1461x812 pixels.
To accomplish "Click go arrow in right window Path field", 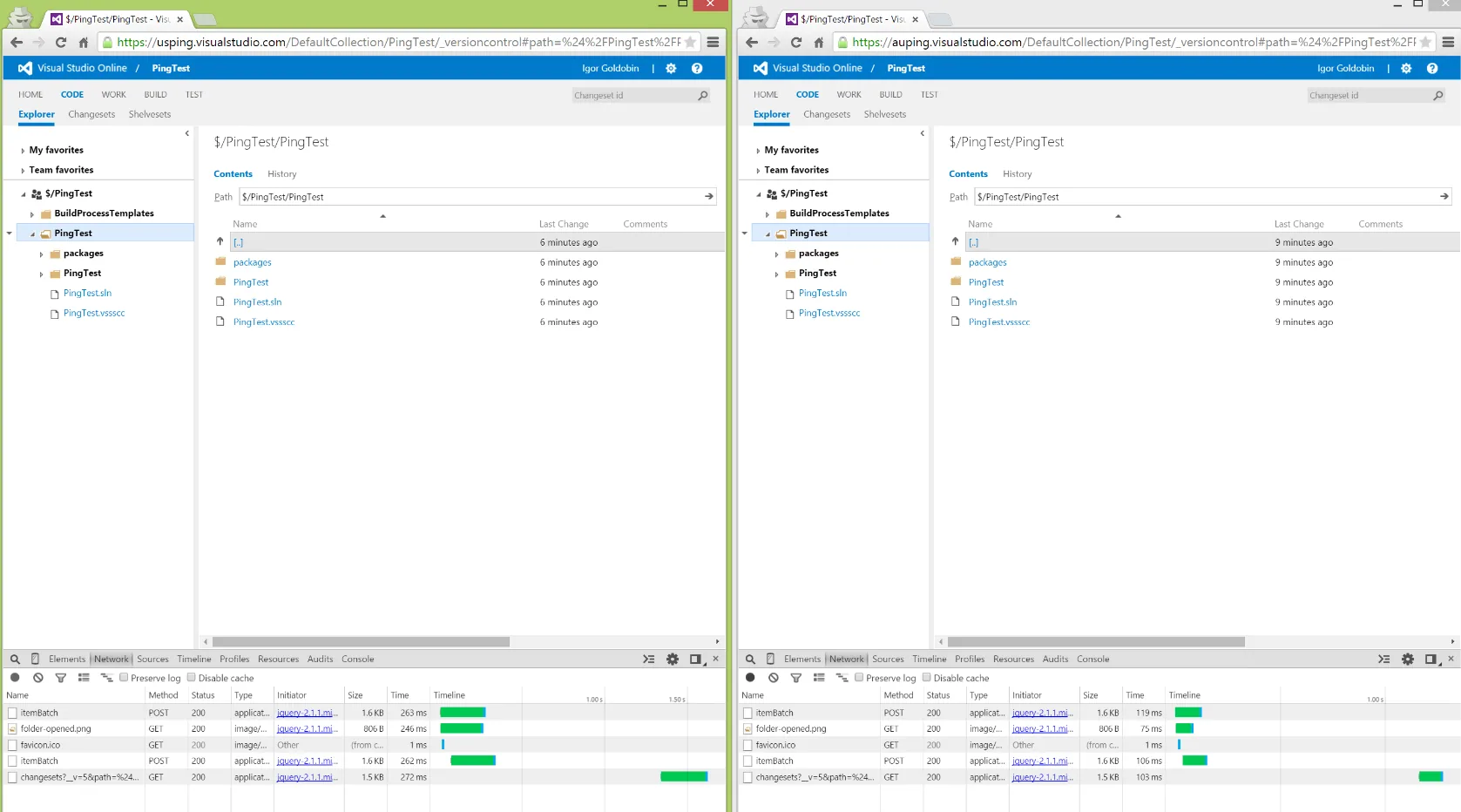I will 1444,196.
